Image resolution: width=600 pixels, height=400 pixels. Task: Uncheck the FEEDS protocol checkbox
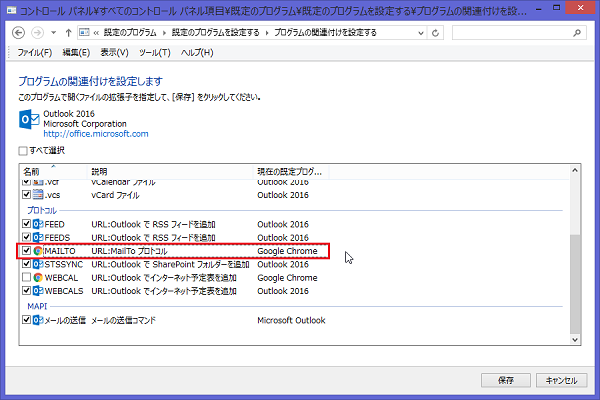coord(26,237)
